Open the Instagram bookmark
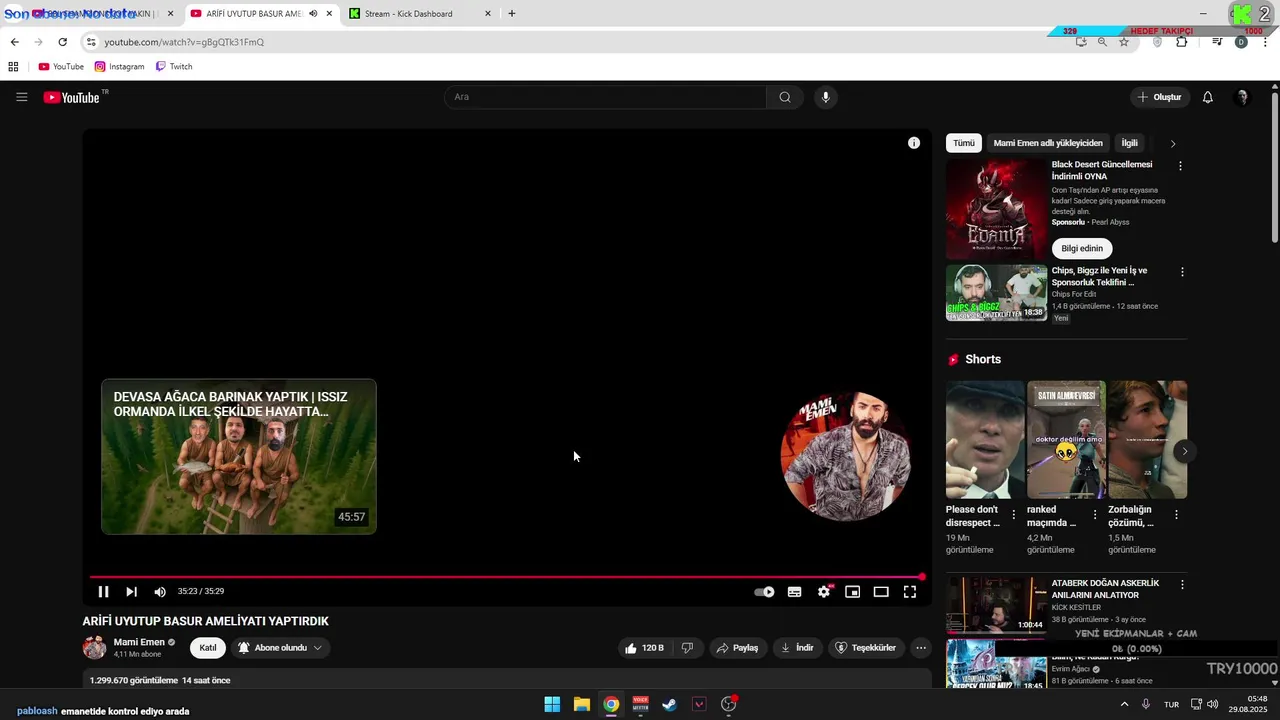The height and width of the screenshot is (720, 1280). point(120,67)
